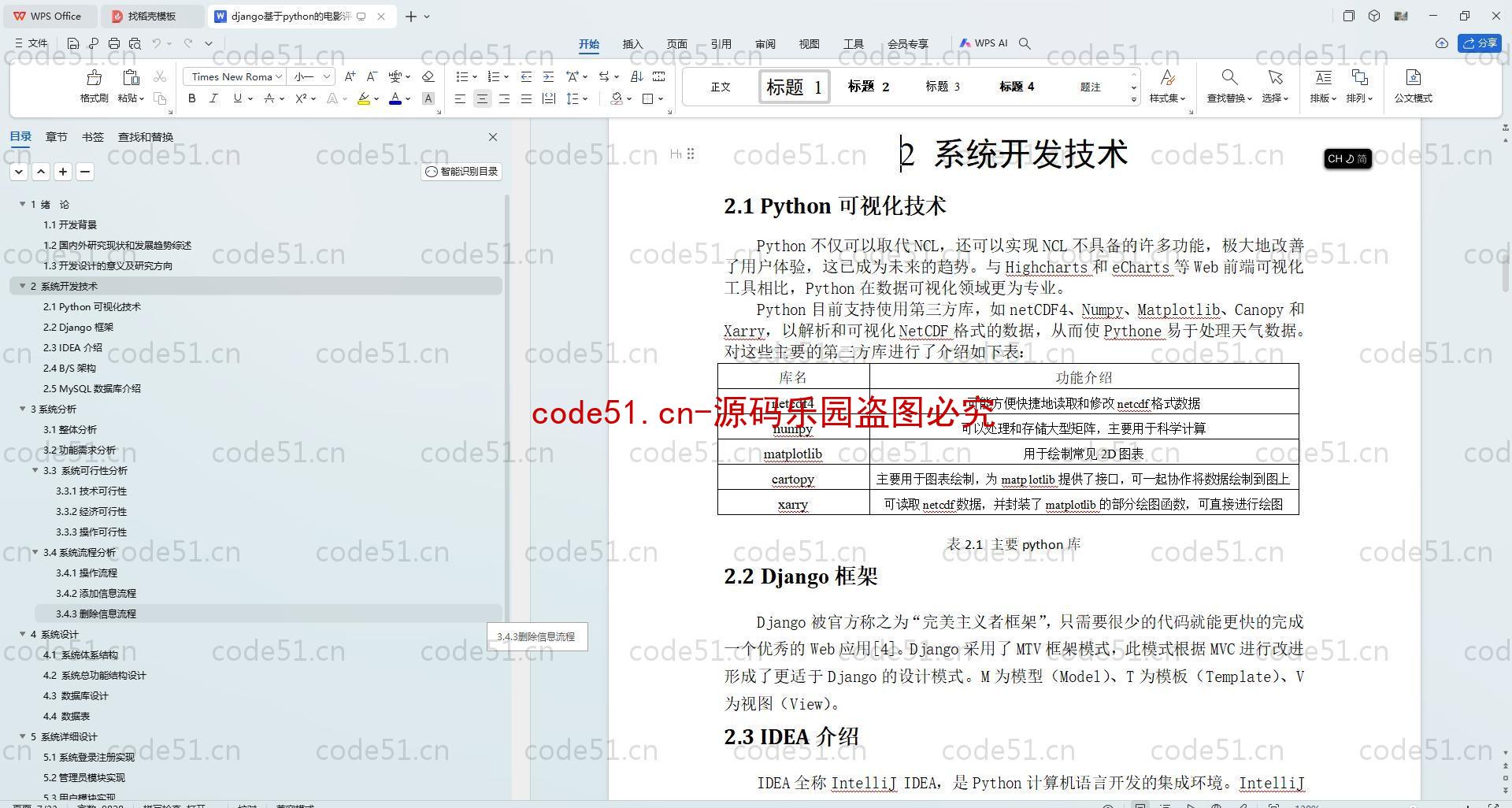Increase font size with A+ icon
The height and width of the screenshot is (808, 1512).
[x=350, y=76]
